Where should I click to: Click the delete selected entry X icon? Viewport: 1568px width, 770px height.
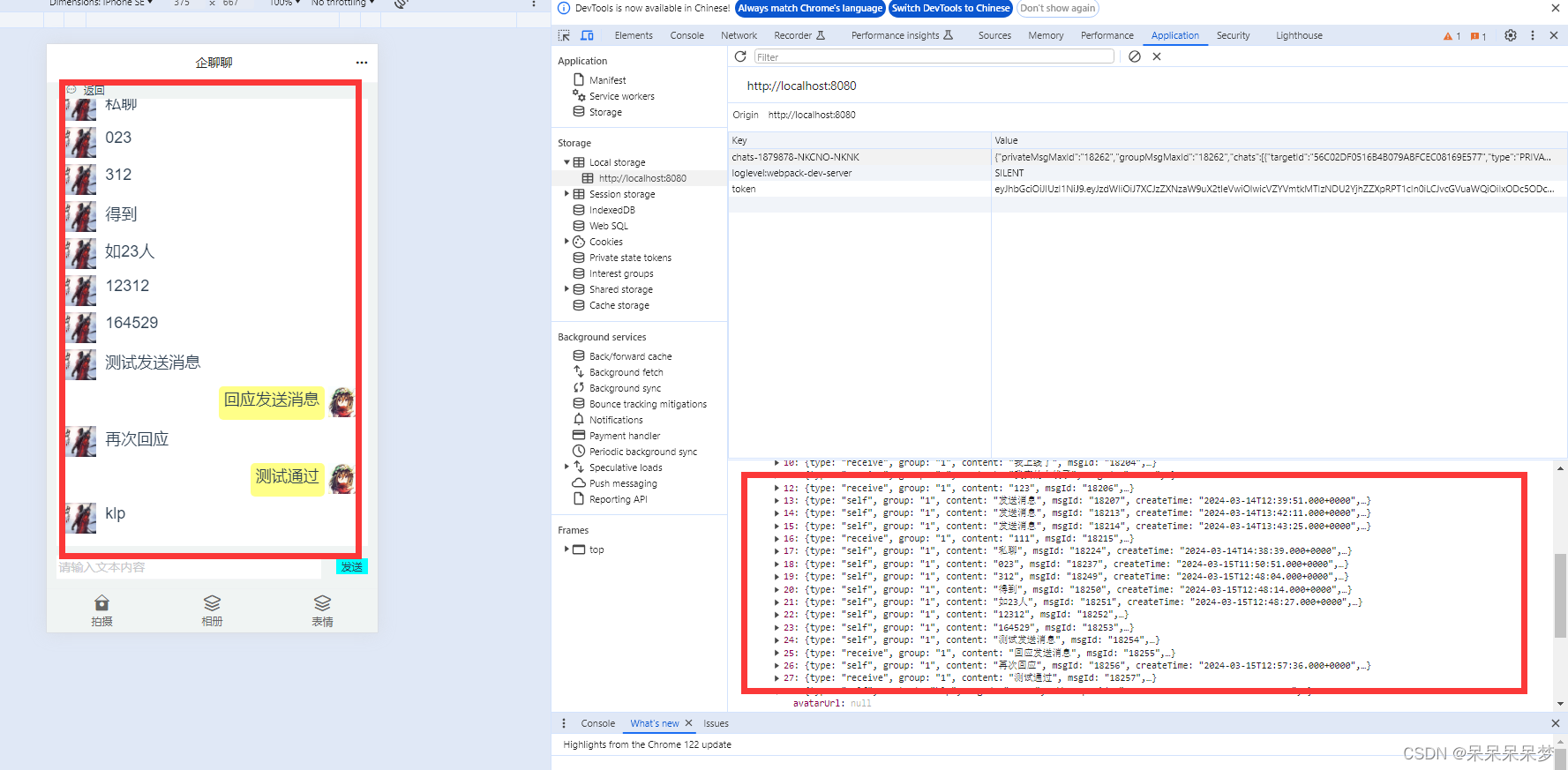1157,56
